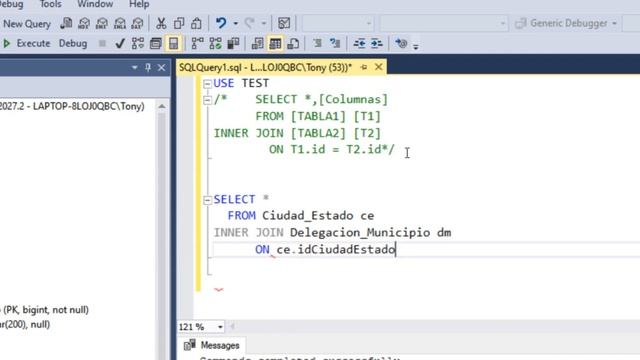Open Analysis Services DAX Query icon
640x360 pixels.
point(138,23)
